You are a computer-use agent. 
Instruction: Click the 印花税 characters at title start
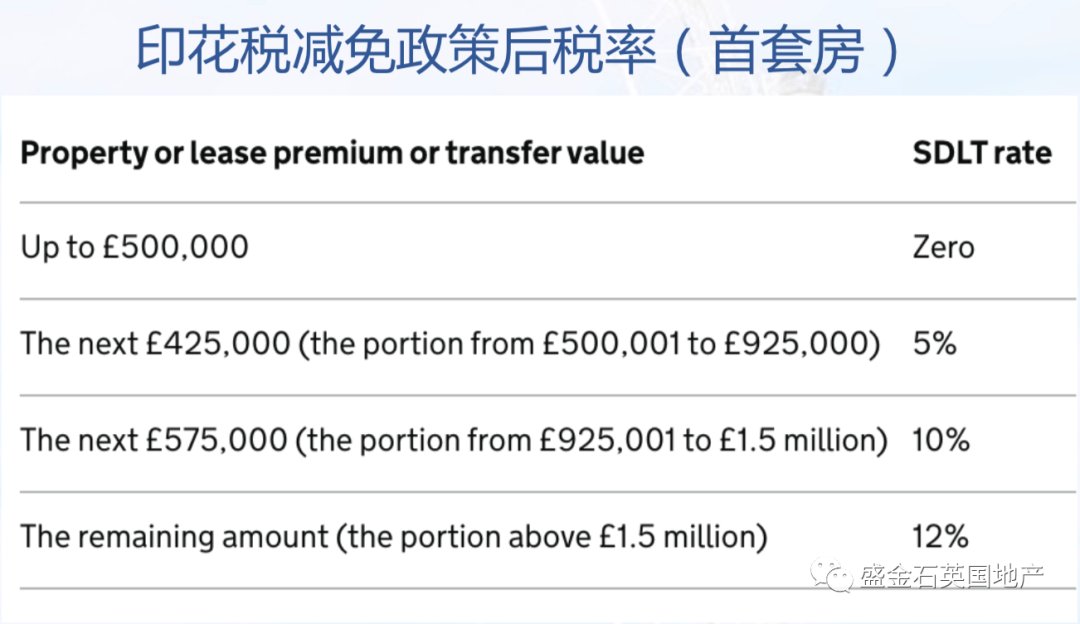coord(214,51)
